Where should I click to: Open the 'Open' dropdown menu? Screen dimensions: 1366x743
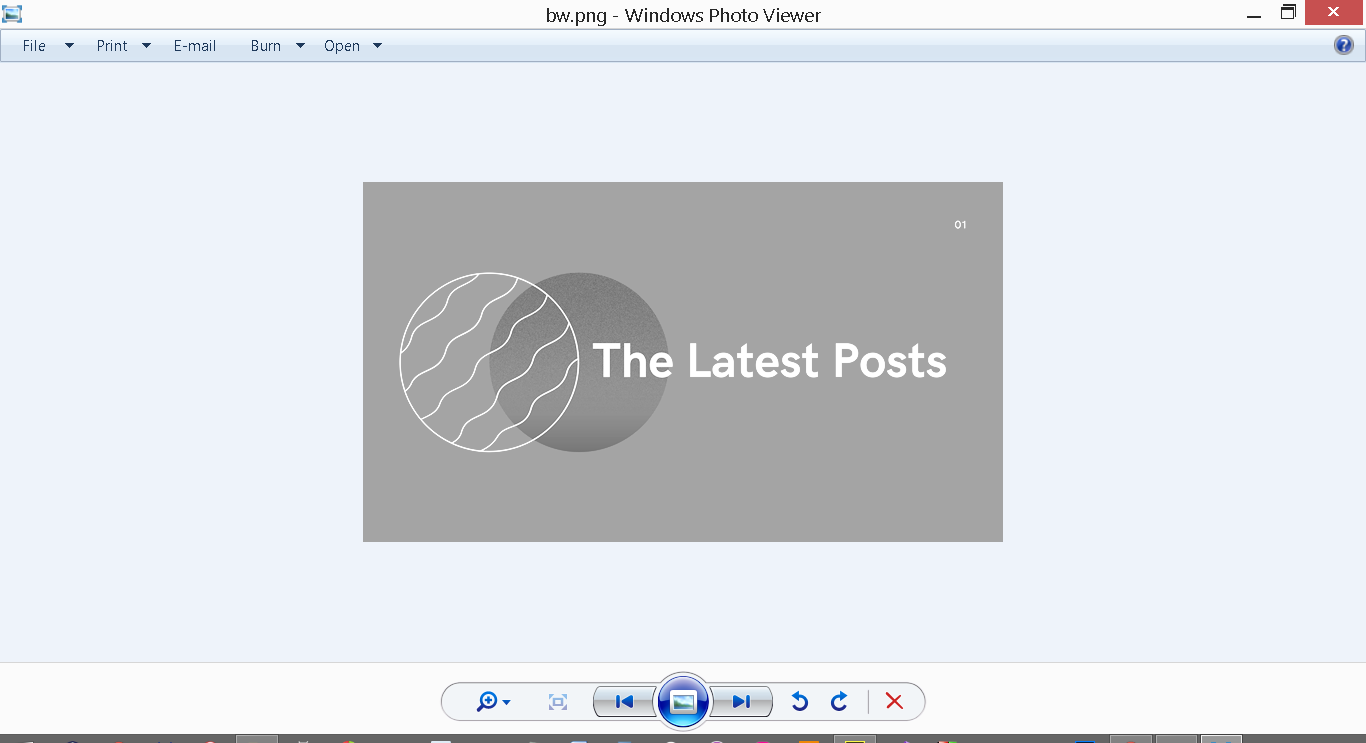[x=352, y=45]
